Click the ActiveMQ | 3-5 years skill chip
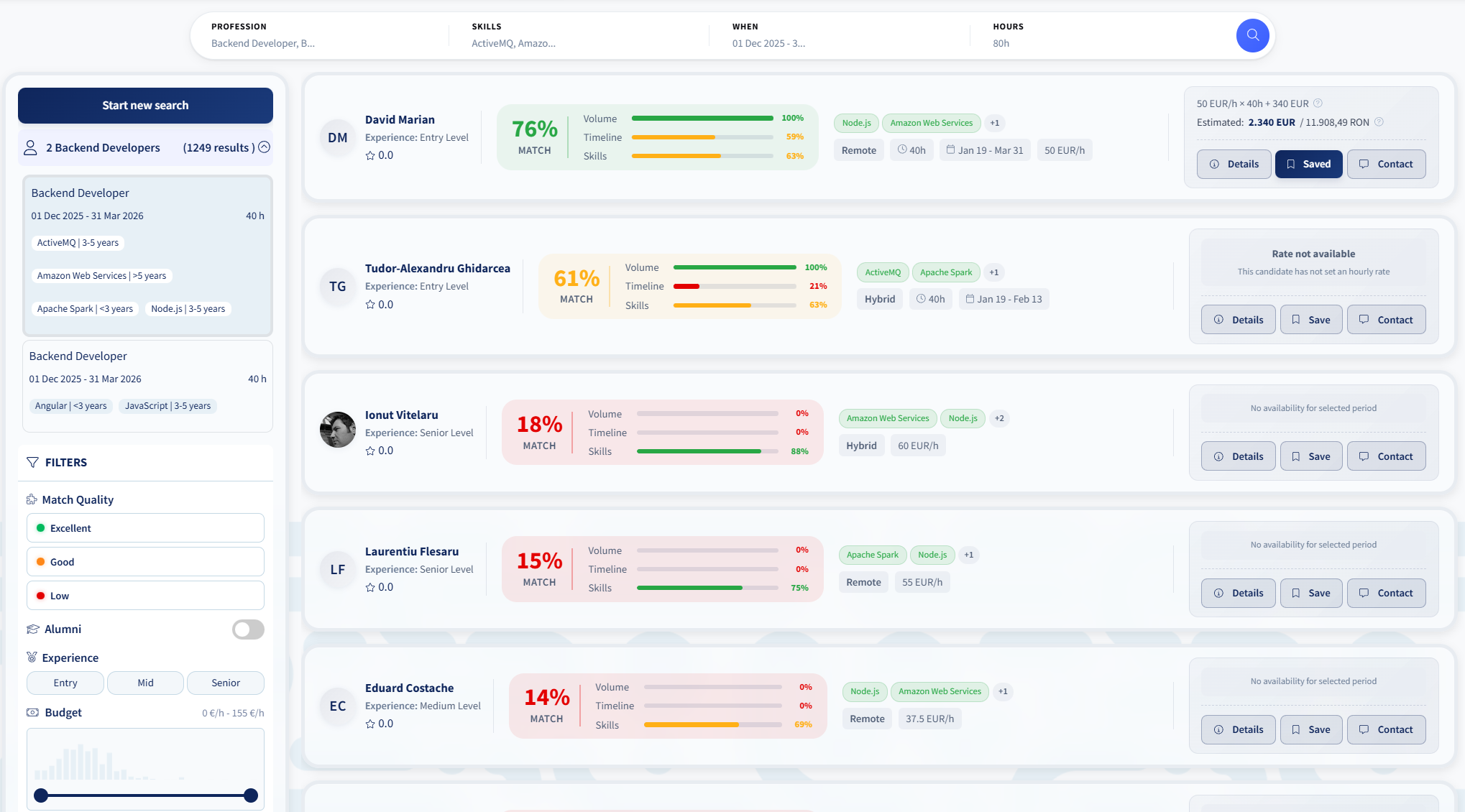 point(78,243)
